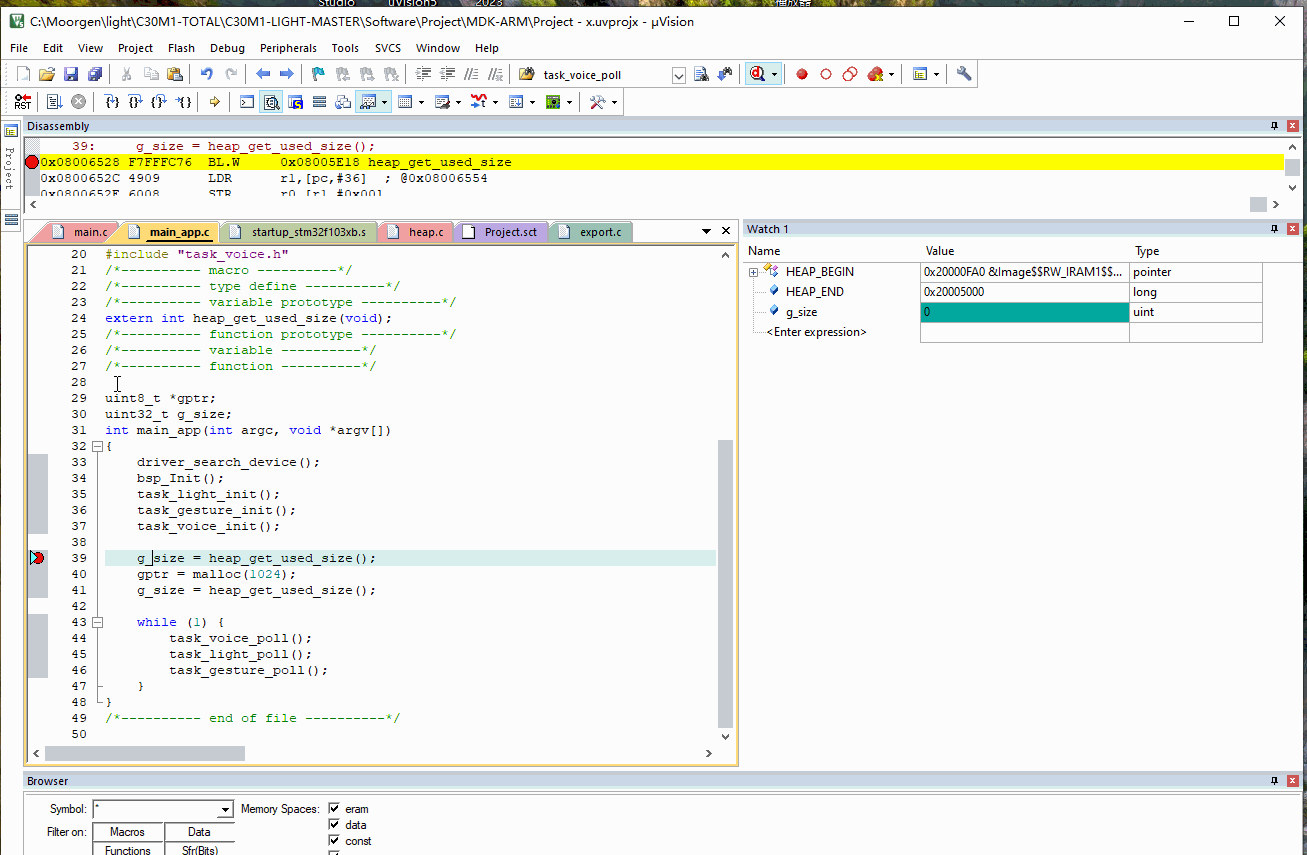Toggle the Command Window icon

click(x=247, y=102)
